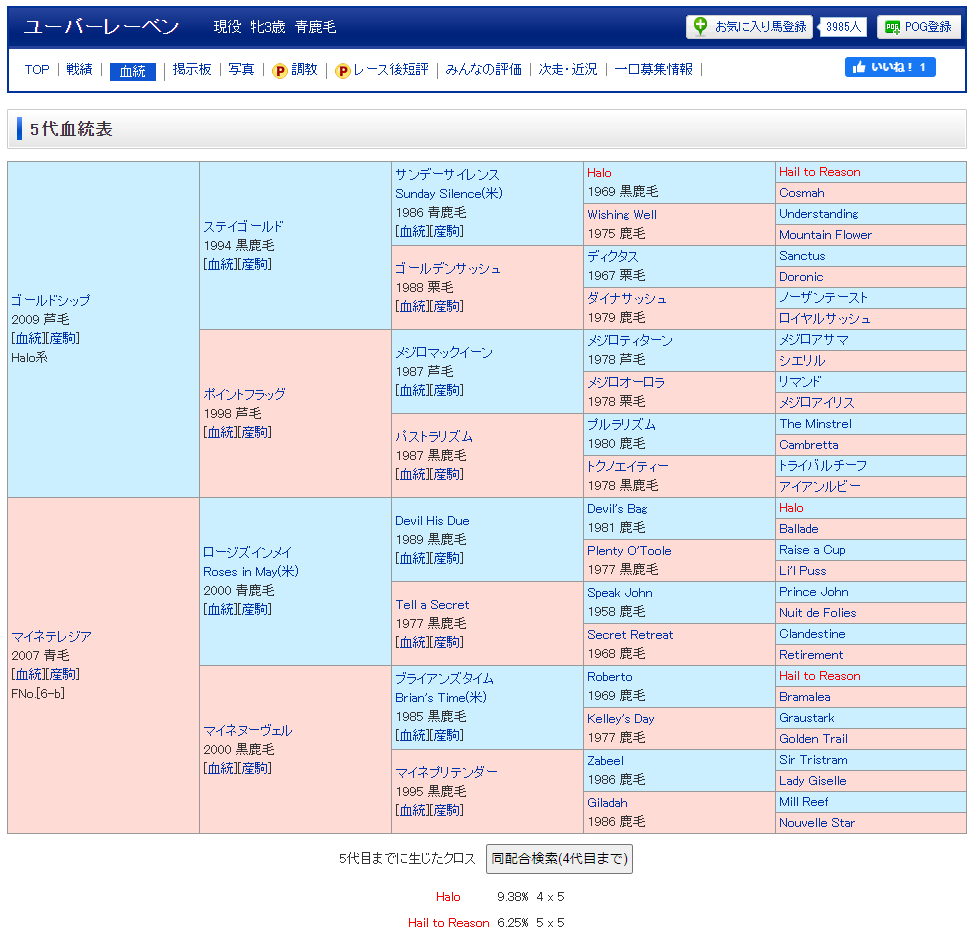Viewport: 975px width, 942px height.
Task: Open the Speak John link
Action: (619, 593)
